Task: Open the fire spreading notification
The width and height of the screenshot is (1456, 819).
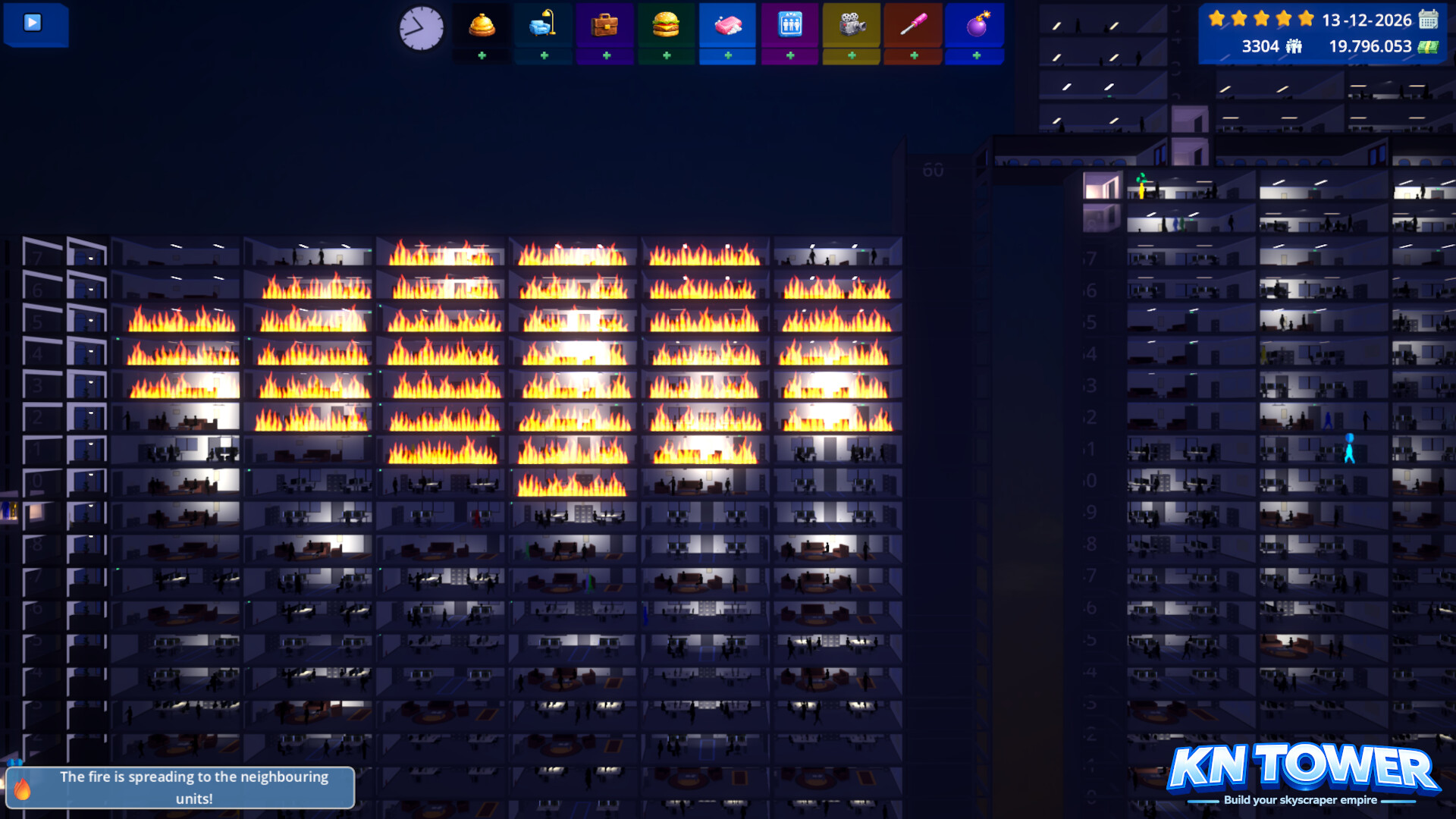Action: pyautogui.click(x=180, y=787)
